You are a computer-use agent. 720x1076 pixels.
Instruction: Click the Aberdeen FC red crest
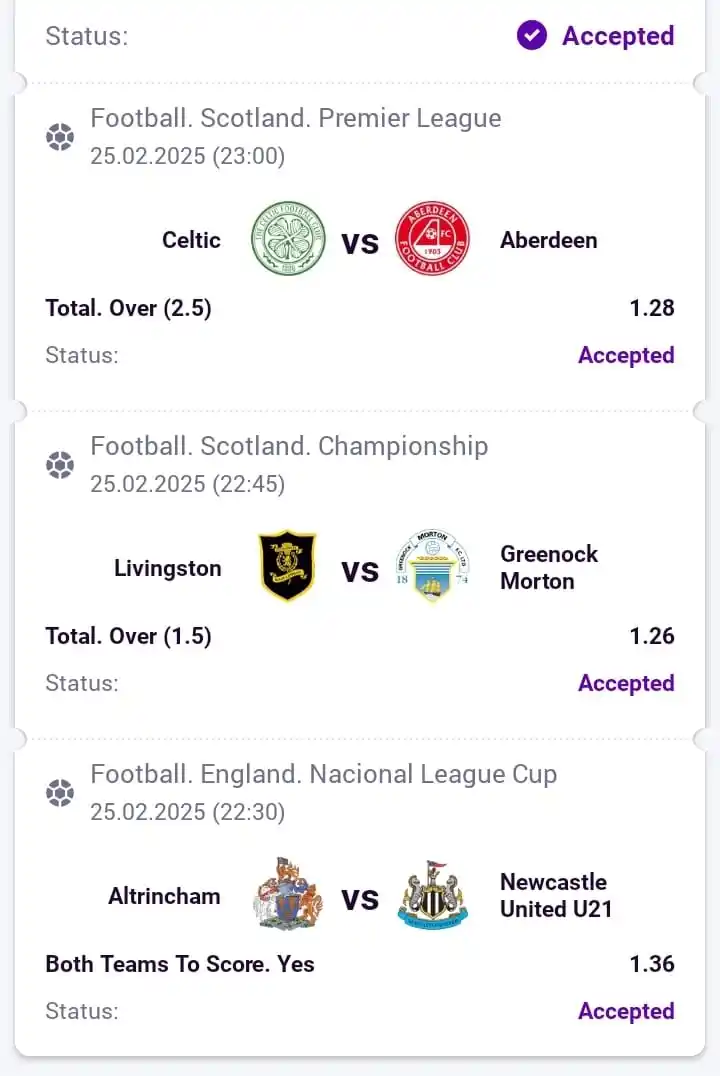tap(432, 239)
